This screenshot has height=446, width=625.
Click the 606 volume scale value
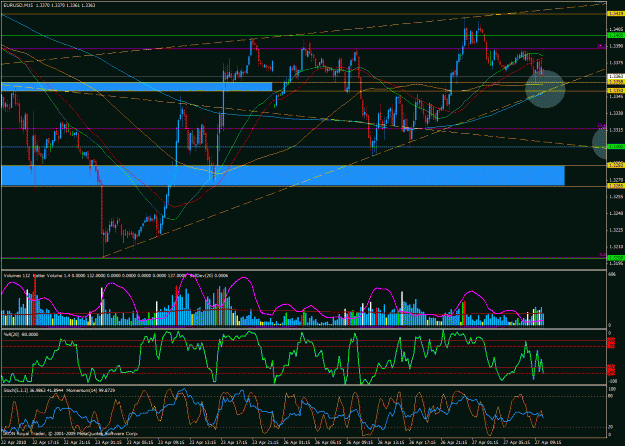612,274
